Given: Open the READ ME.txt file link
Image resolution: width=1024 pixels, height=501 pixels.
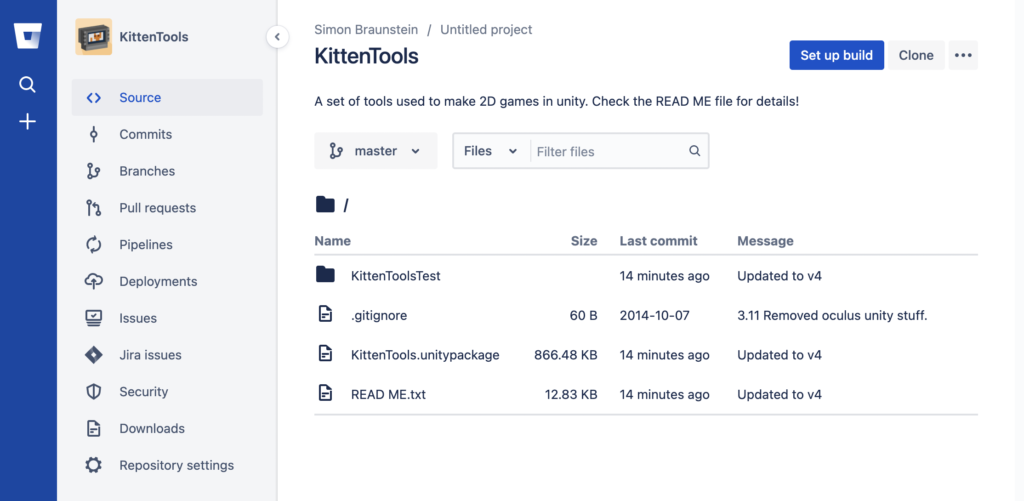Looking at the screenshot, I should pyautogui.click(x=388, y=395).
